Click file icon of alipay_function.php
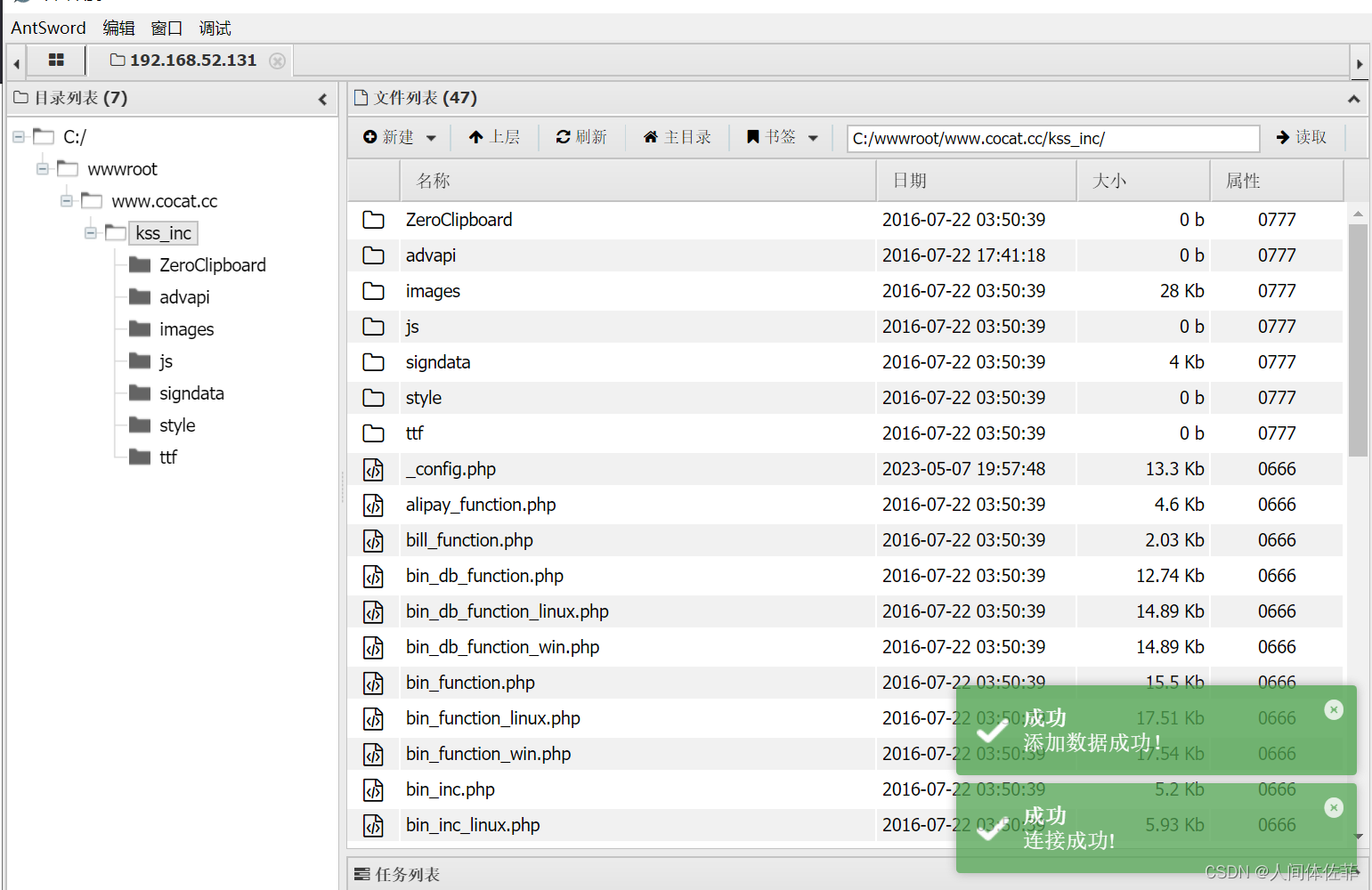The width and height of the screenshot is (1372, 890). pyautogui.click(x=373, y=505)
